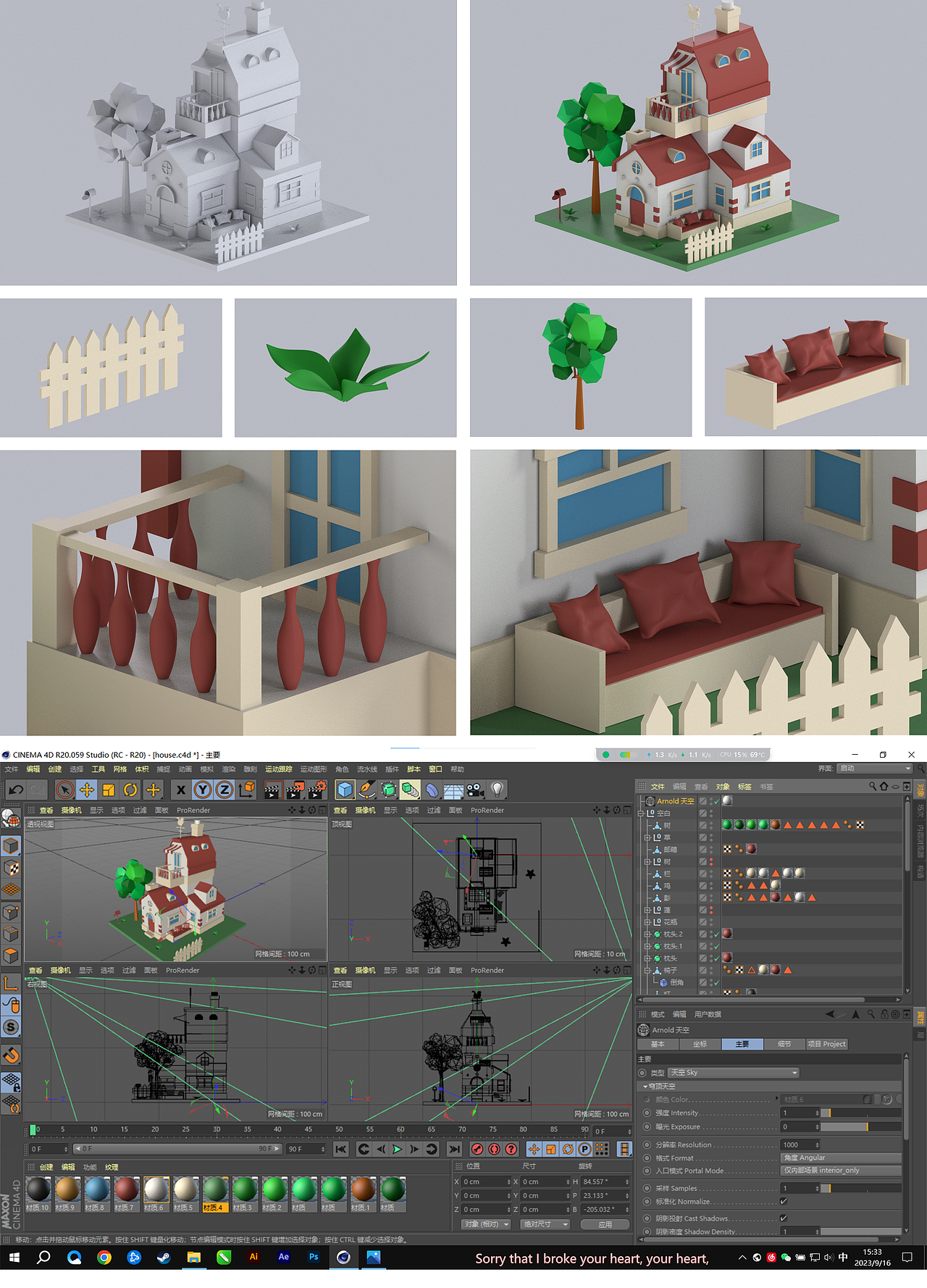Screen dimensions: 927x1288
Task: Switch to the 细节 attribute tab
Action: (x=784, y=1044)
